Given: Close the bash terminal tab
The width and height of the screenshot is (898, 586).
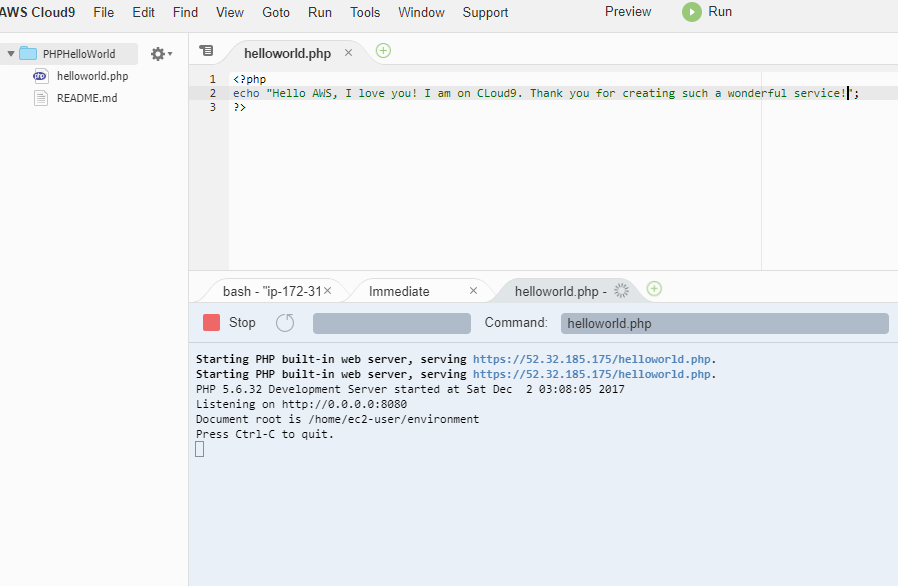Looking at the screenshot, I should (x=328, y=291).
